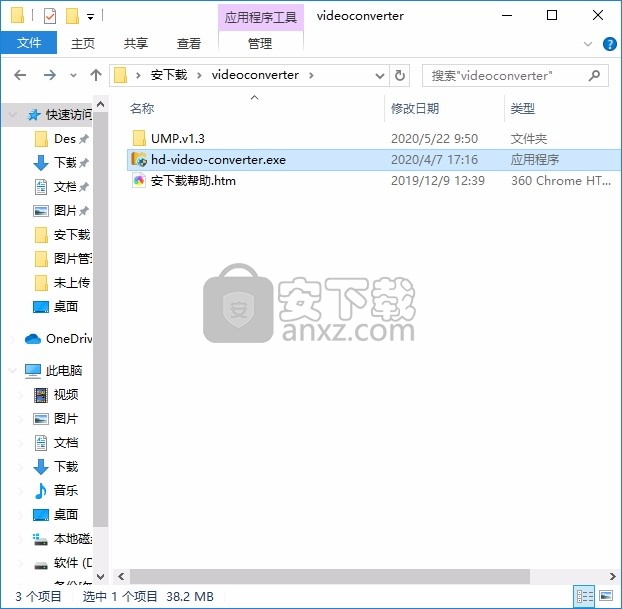
Task: Click the 安下载帮助.htm browser icon
Action: (x=139, y=181)
